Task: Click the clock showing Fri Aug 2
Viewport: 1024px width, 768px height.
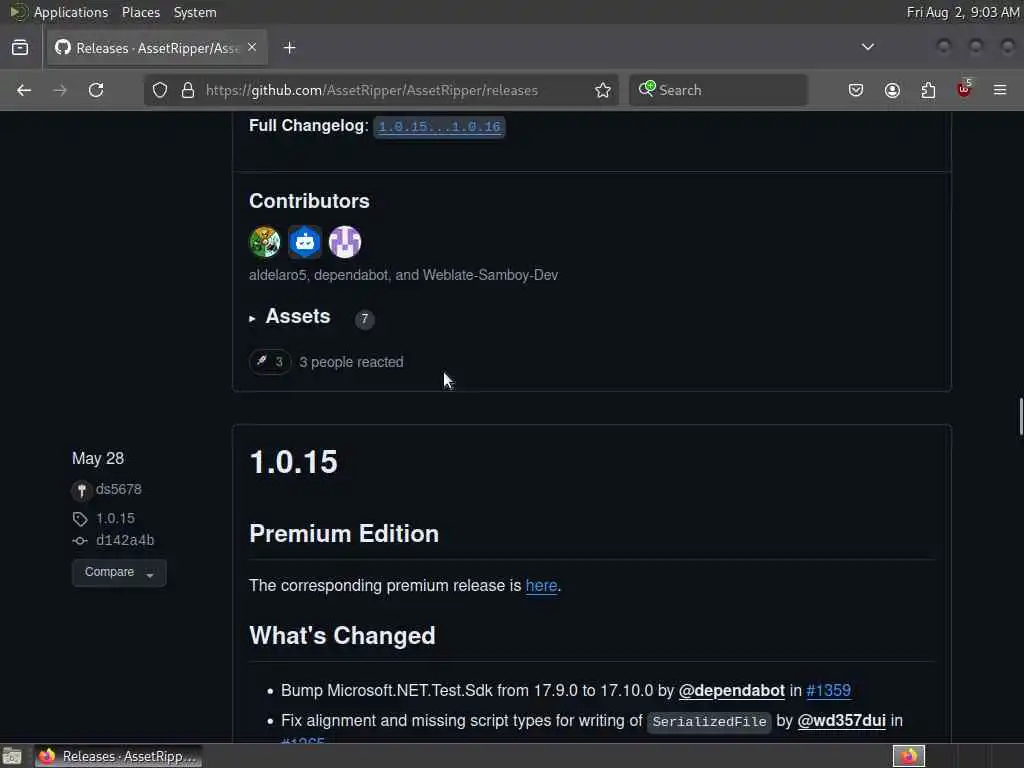Action: [x=963, y=12]
